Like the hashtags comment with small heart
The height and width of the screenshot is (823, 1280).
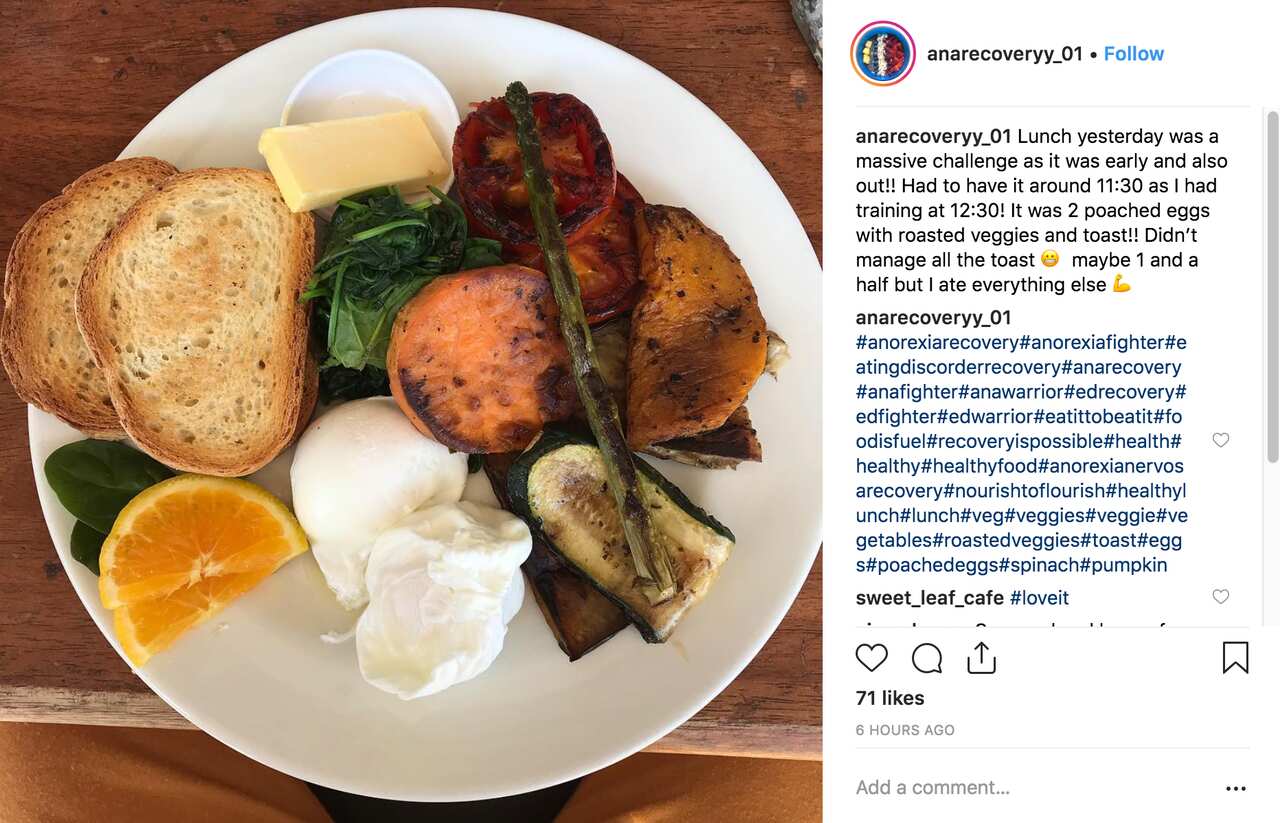(1220, 440)
